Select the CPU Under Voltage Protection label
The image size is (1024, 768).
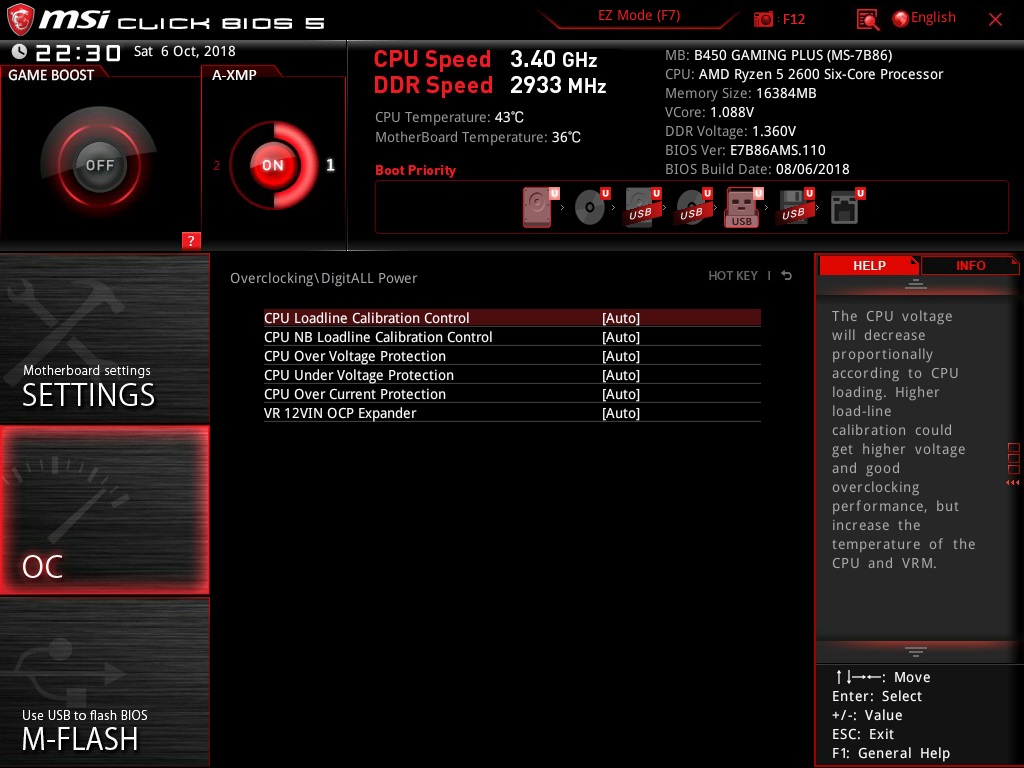pos(359,375)
